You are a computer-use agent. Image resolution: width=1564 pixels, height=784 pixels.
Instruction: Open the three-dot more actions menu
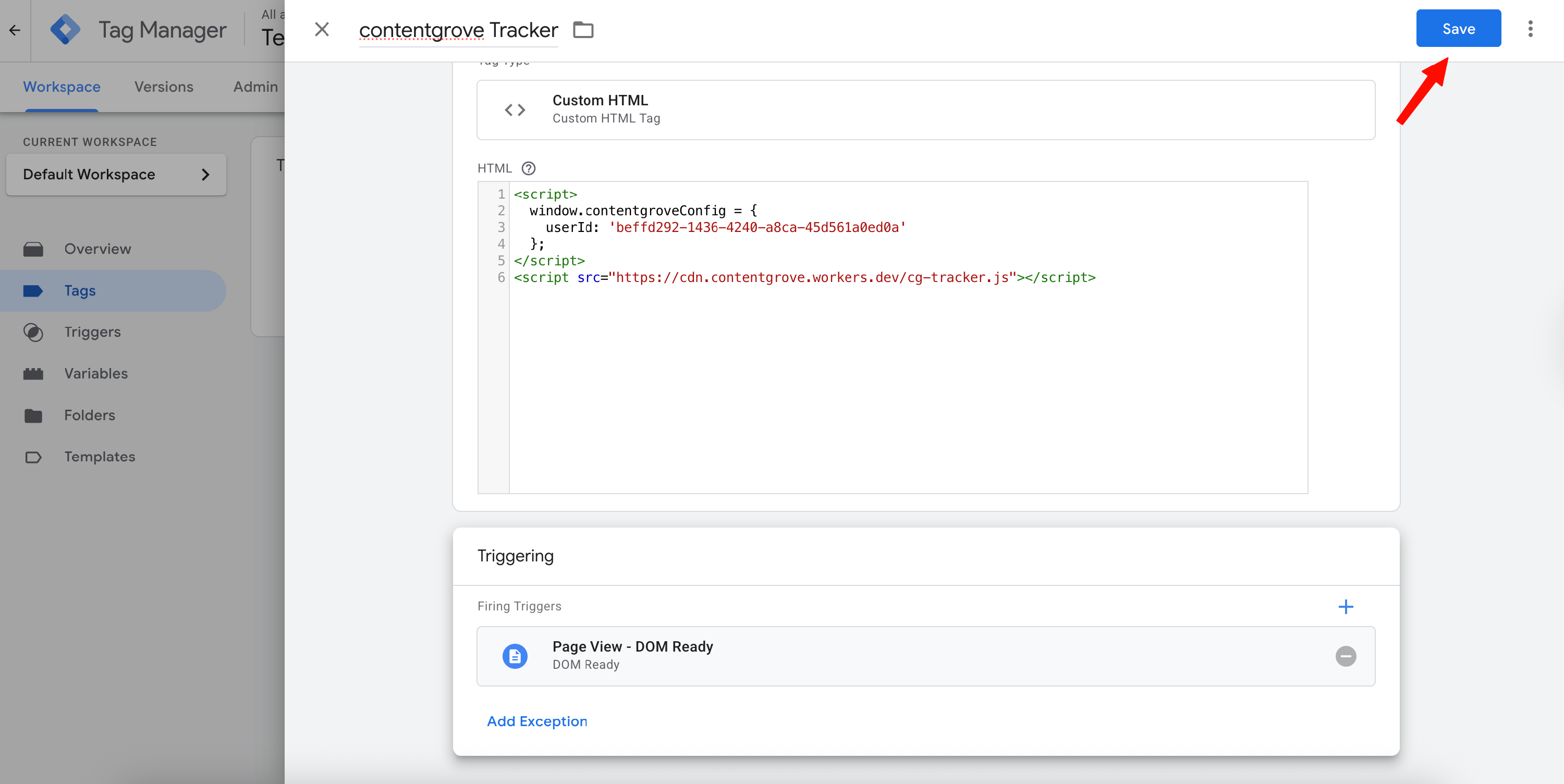pyautogui.click(x=1530, y=29)
